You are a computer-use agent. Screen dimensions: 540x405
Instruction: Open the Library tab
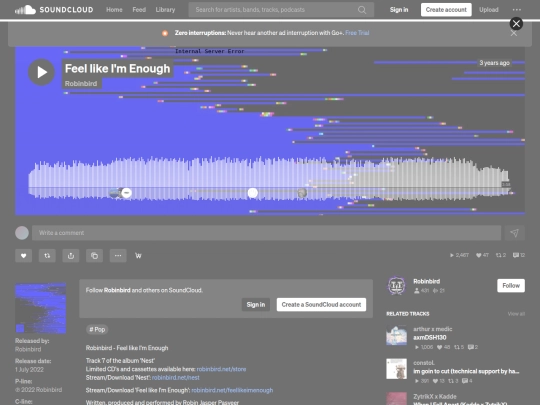pos(165,10)
